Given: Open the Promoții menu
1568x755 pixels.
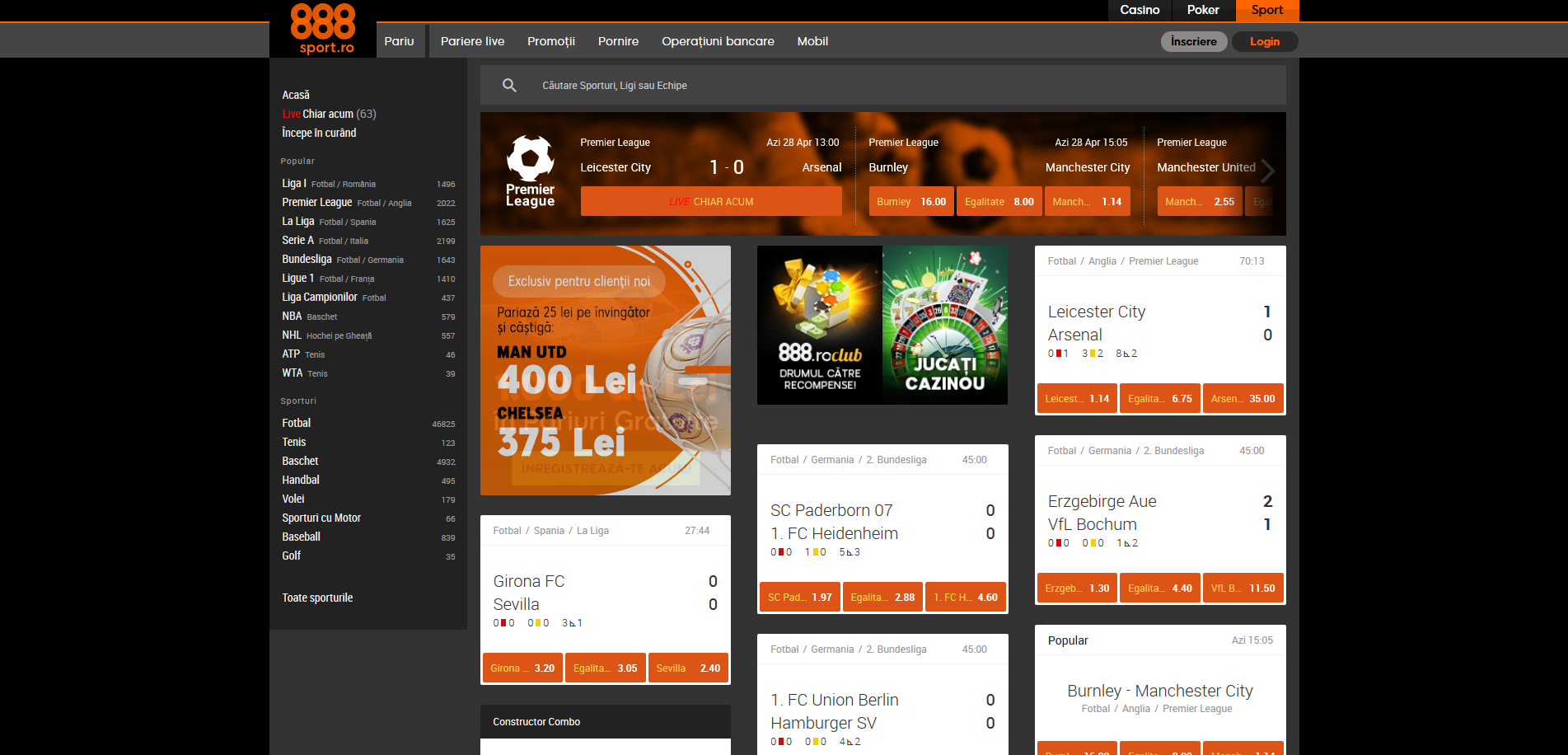Looking at the screenshot, I should (551, 41).
